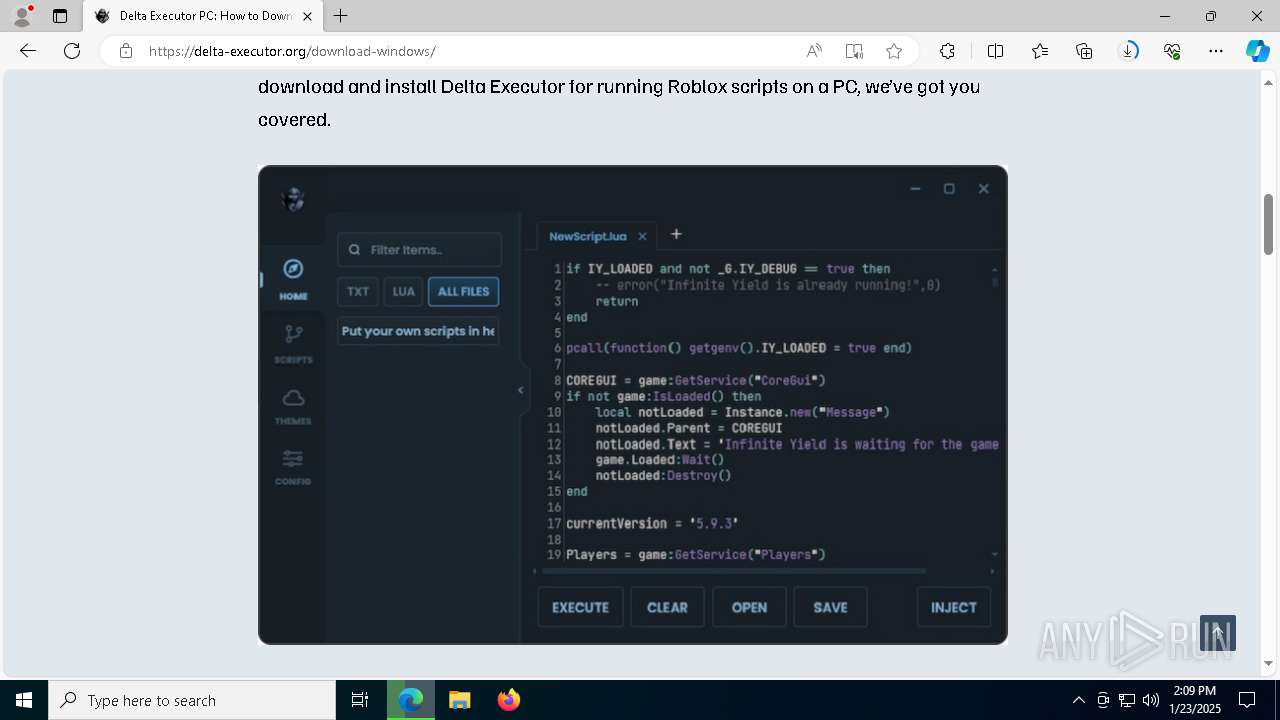
Task: Close the Delta Executor tab
Action: tap(308, 16)
